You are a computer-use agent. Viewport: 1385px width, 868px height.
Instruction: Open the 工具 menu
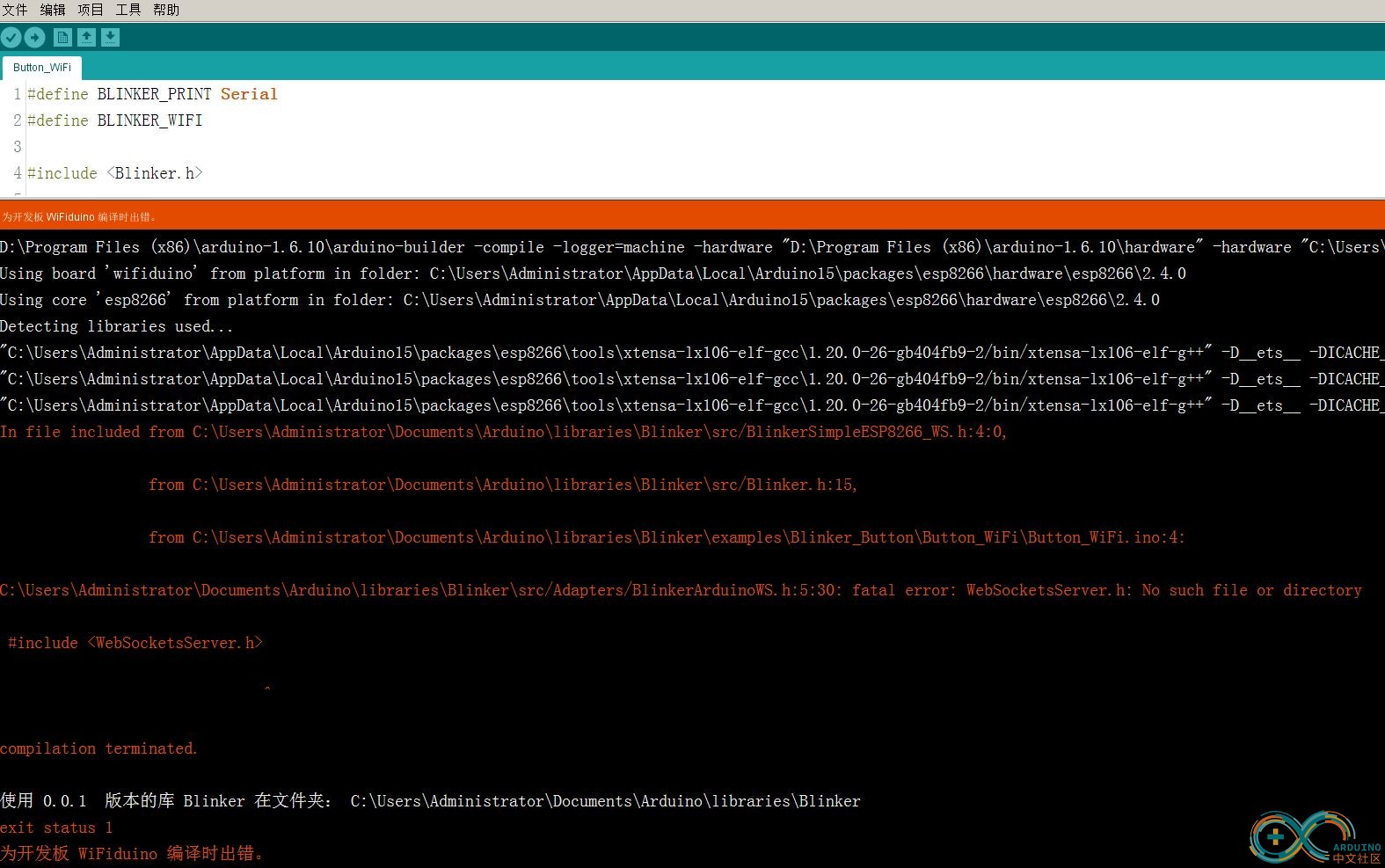pyautogui.click(x=128, y=10)
